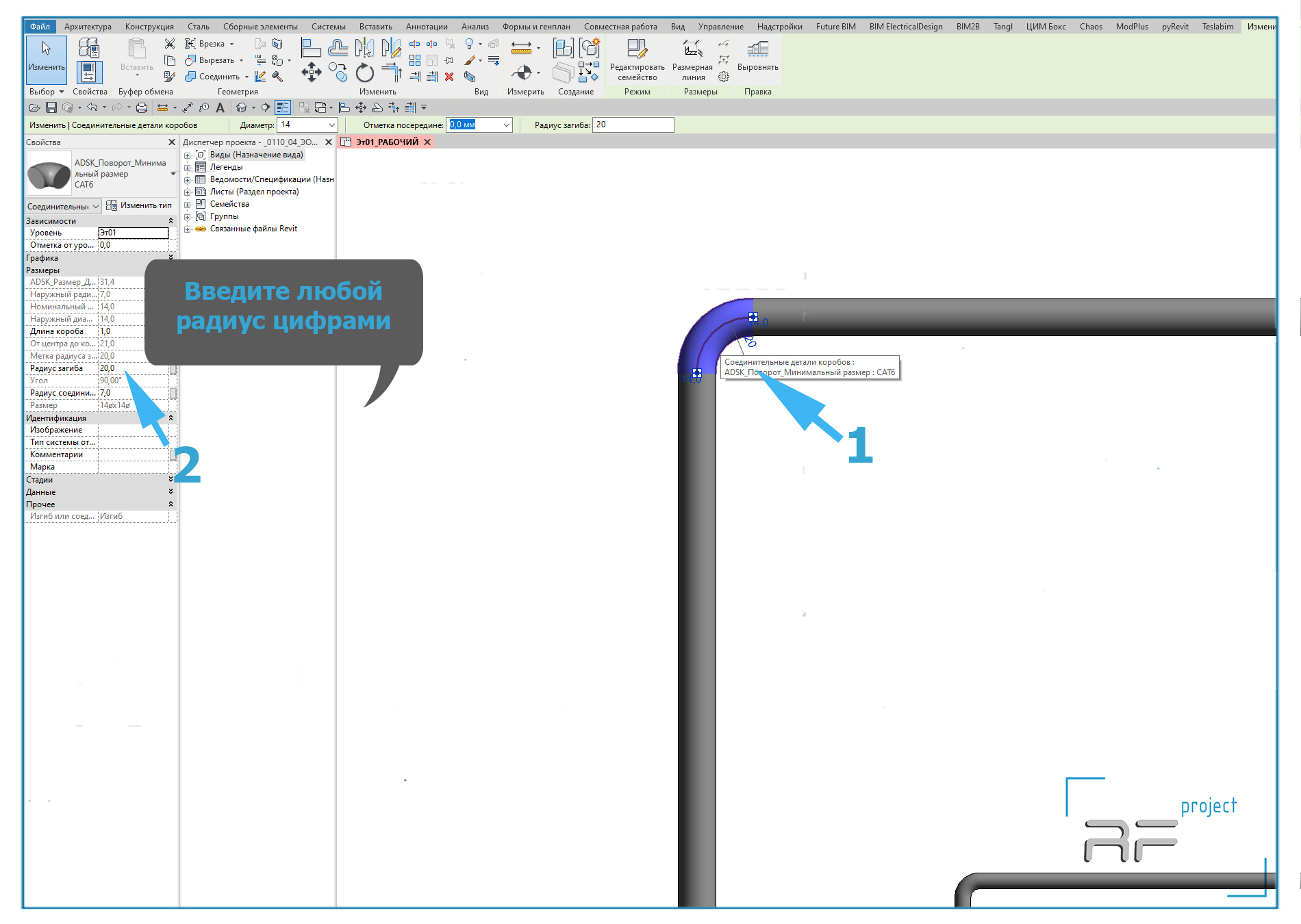Viewport: 1301px width, 924px height.
Task: Expand the Семейства tree node
Action: [187, 205]
